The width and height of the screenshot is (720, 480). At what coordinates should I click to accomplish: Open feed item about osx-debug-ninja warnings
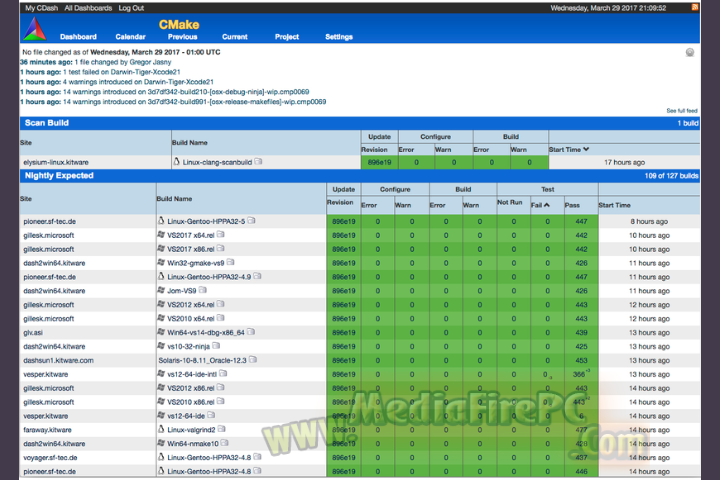click(186, 92)
